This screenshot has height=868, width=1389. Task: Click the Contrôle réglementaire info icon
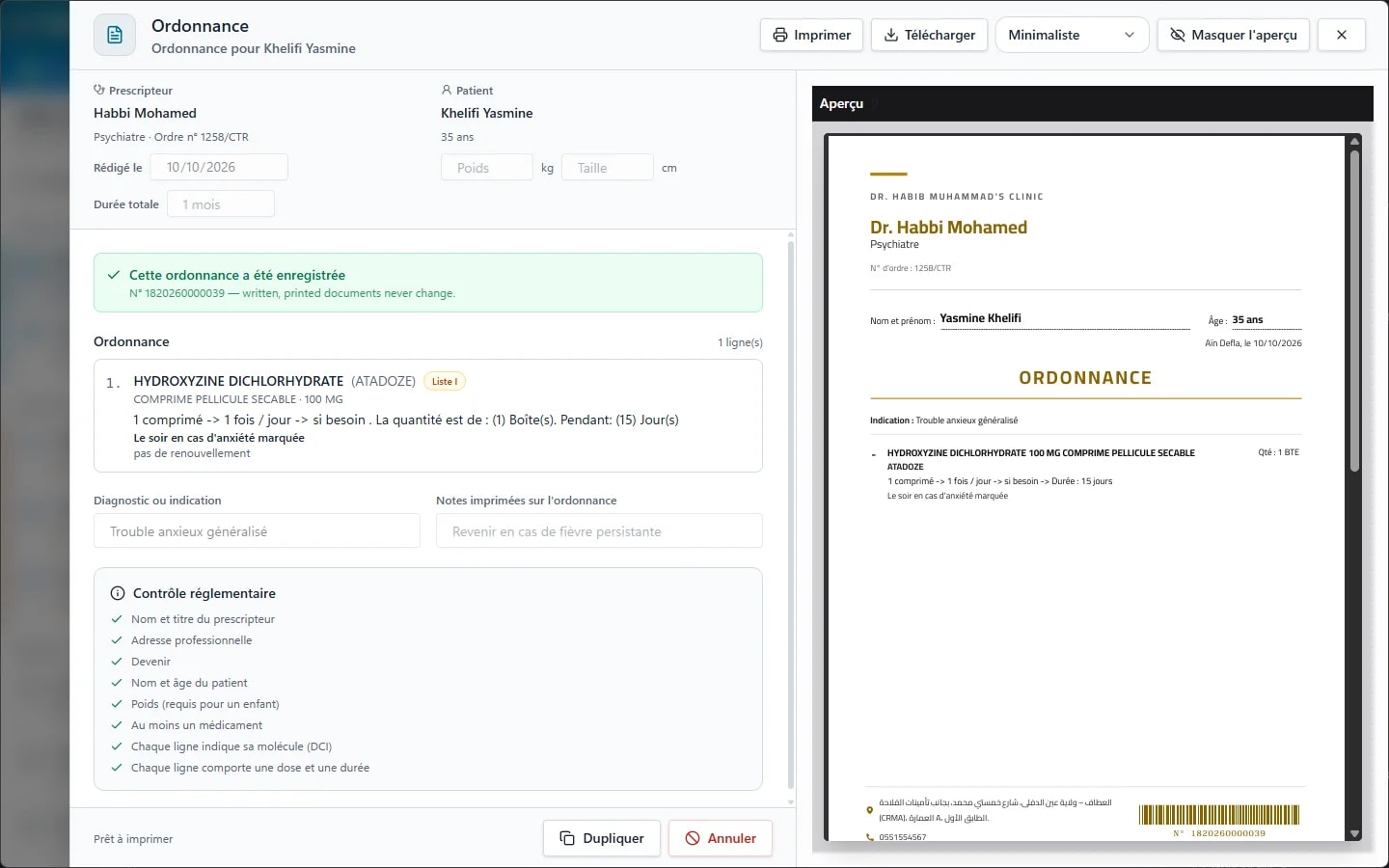[118, 593]
